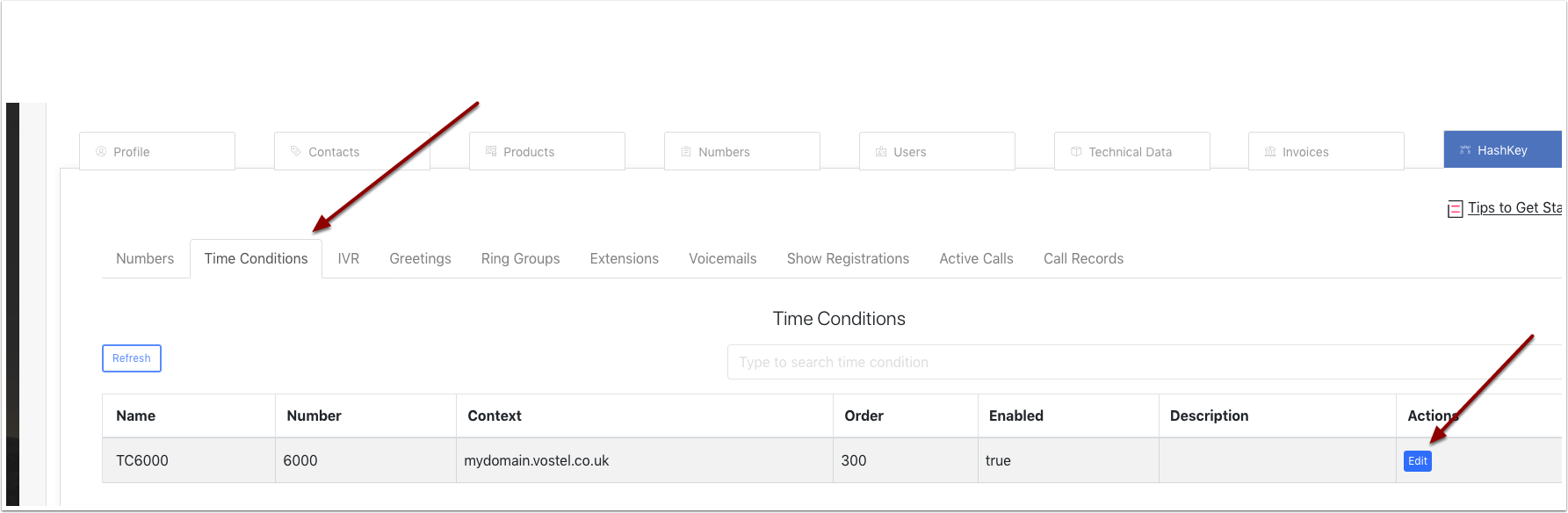1568x513 pixels.
Task: Select the Time Conditions sub-tab
Action: [x=256, y=258]
